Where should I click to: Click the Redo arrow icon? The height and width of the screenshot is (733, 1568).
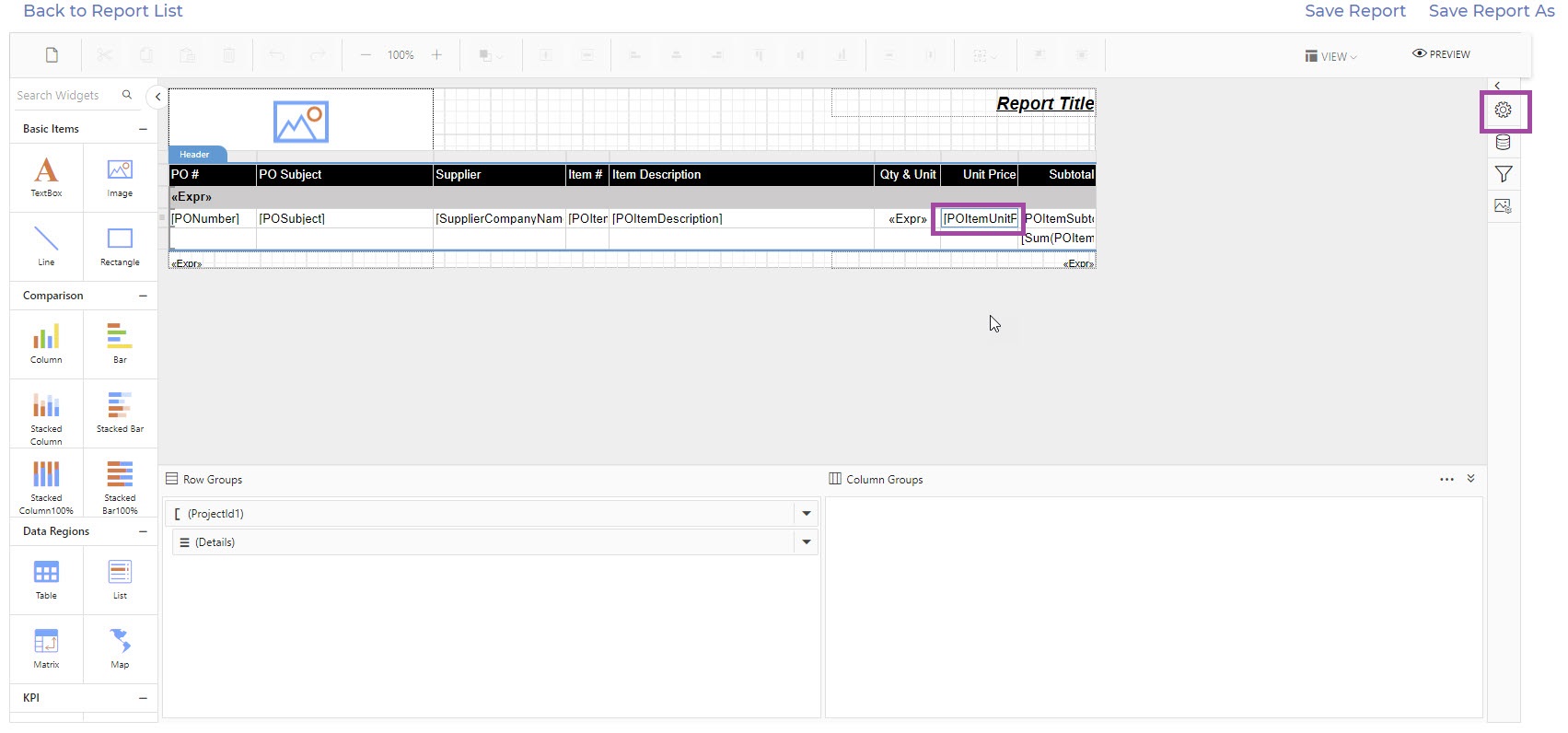coord(318,55)
